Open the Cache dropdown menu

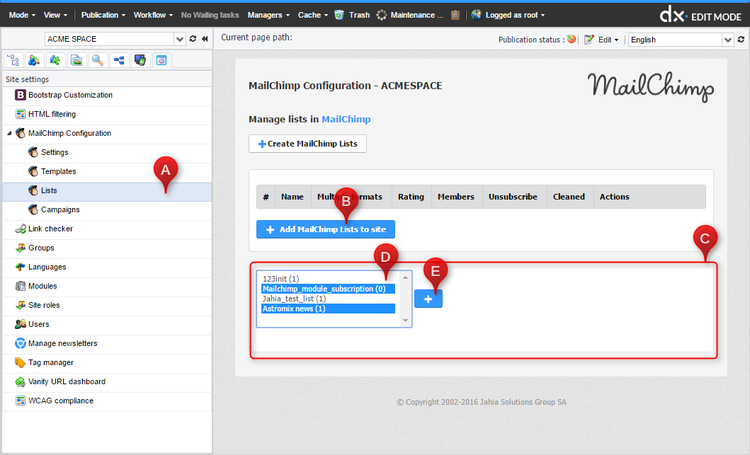pyautogui.click(x=313, y=15)
